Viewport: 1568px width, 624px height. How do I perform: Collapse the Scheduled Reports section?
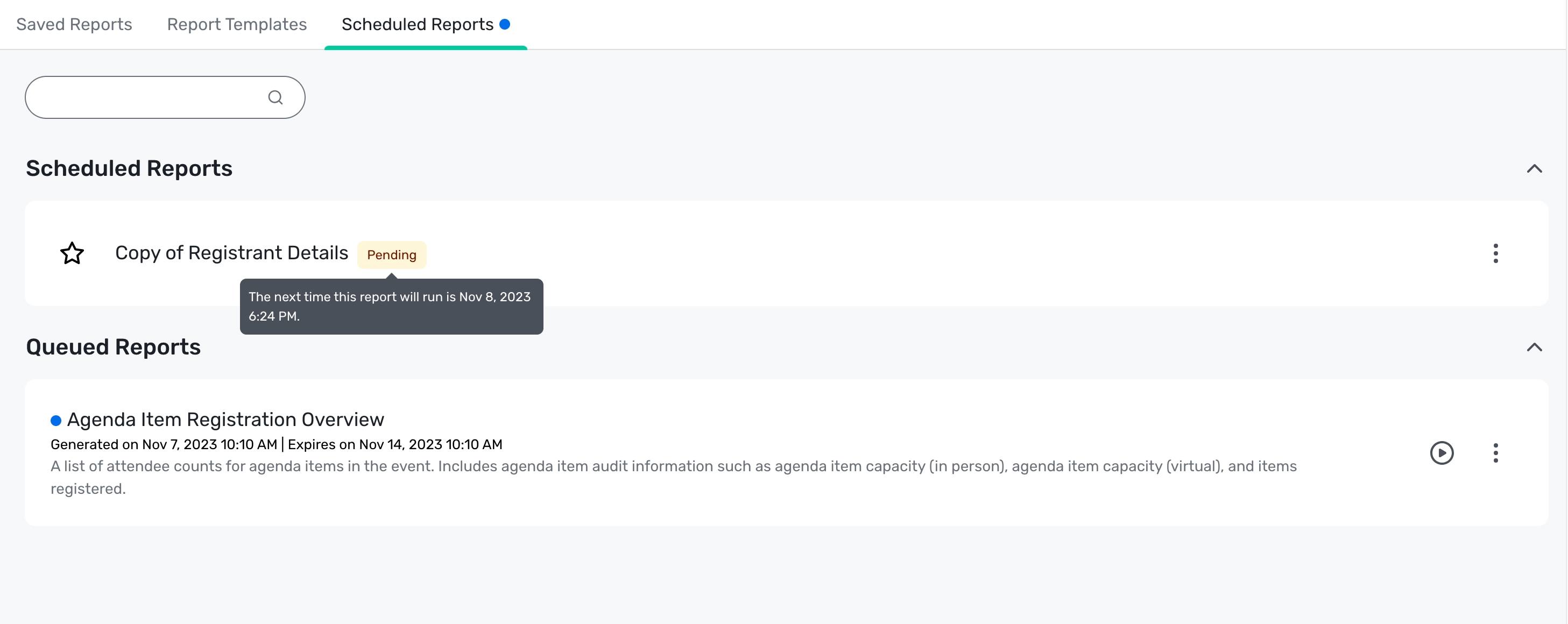pyautogui.click(x=1534, y=168)
